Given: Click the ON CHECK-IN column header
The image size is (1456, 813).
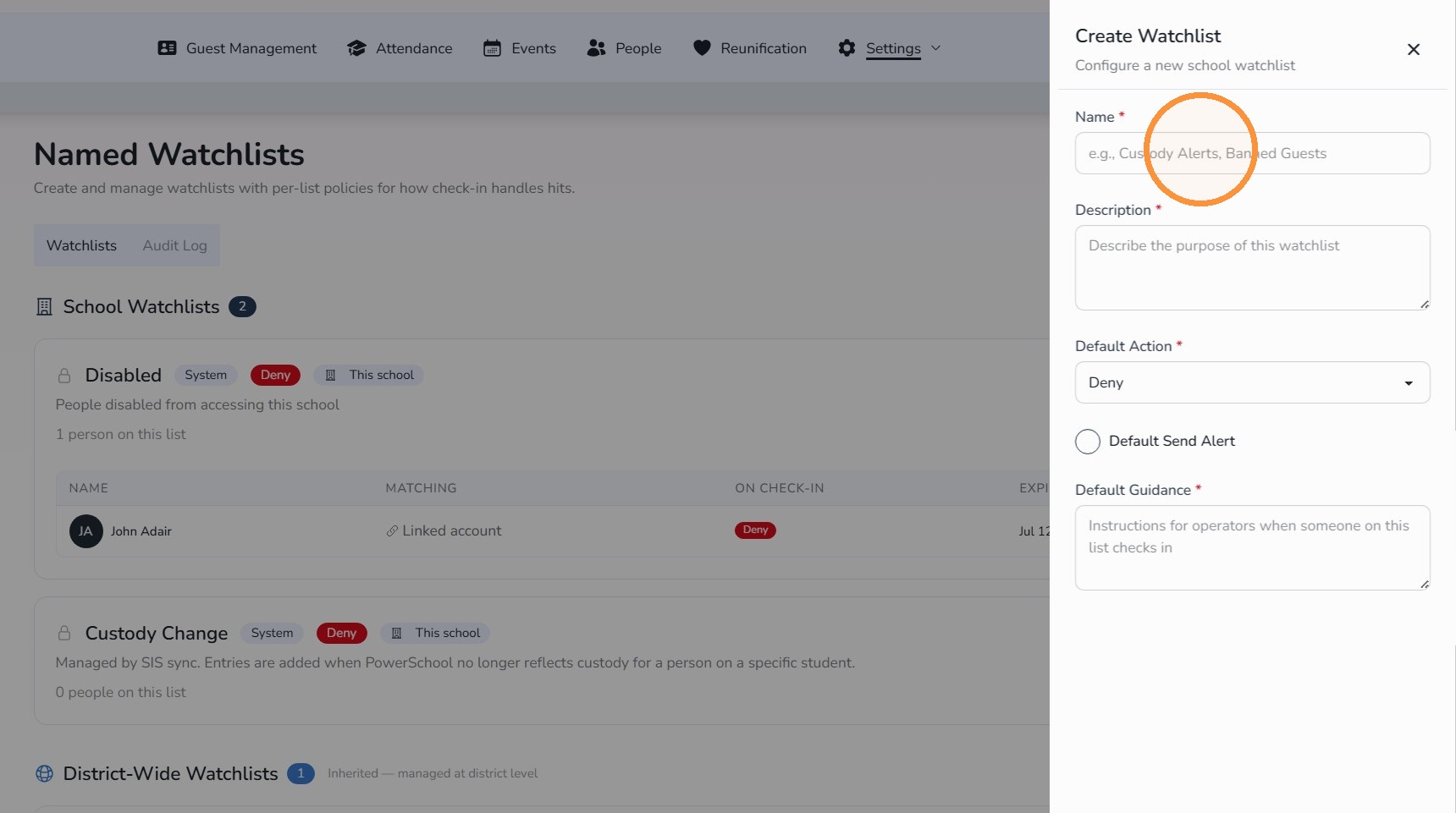Looking at the screenshot, I should 779,488.
